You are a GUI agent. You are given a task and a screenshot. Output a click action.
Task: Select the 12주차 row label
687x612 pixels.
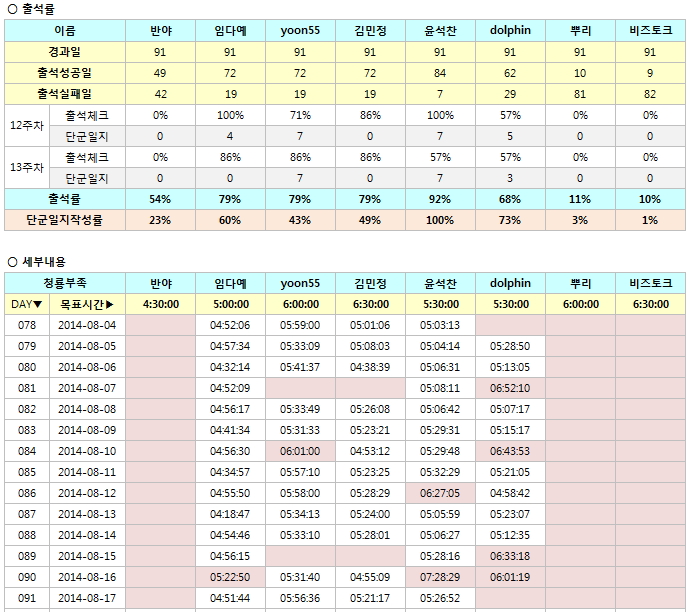click(27, 125)
